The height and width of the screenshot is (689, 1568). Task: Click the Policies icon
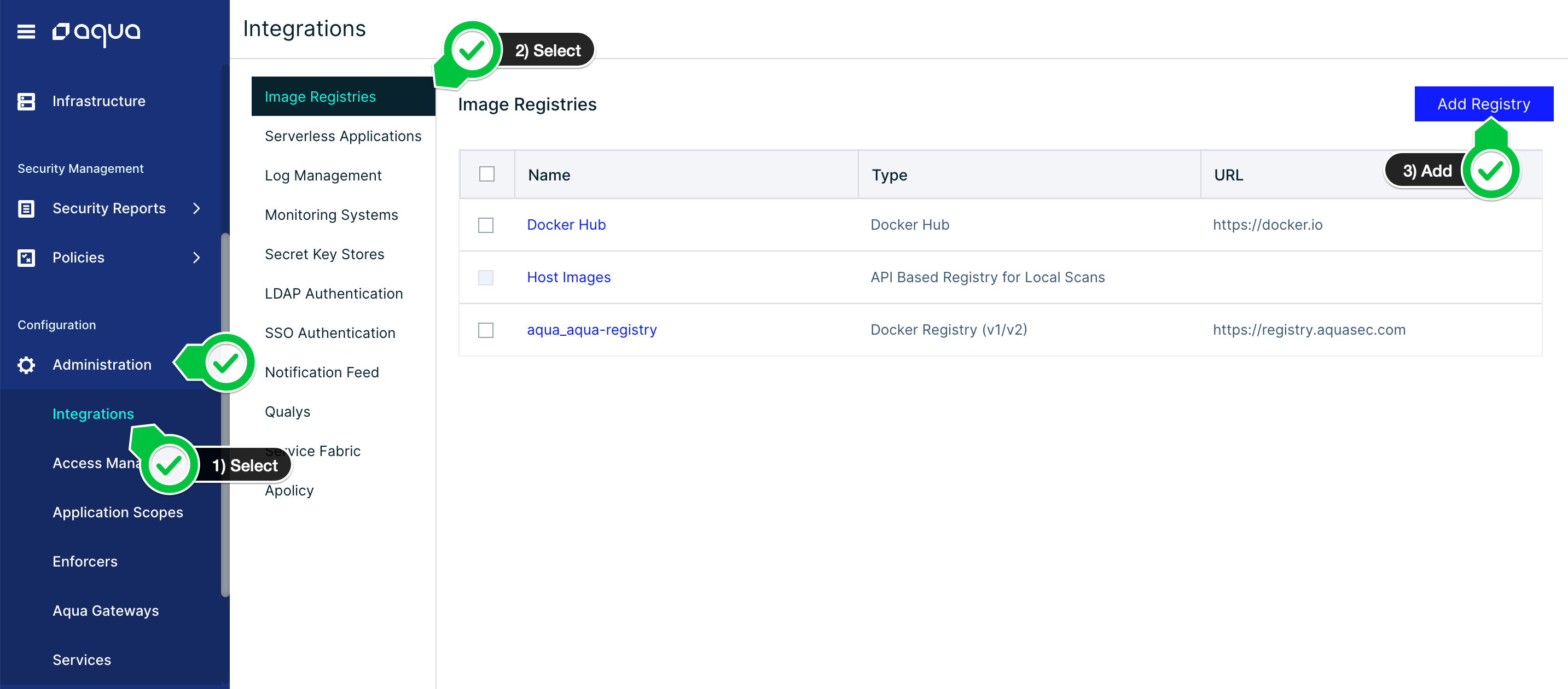26,258
